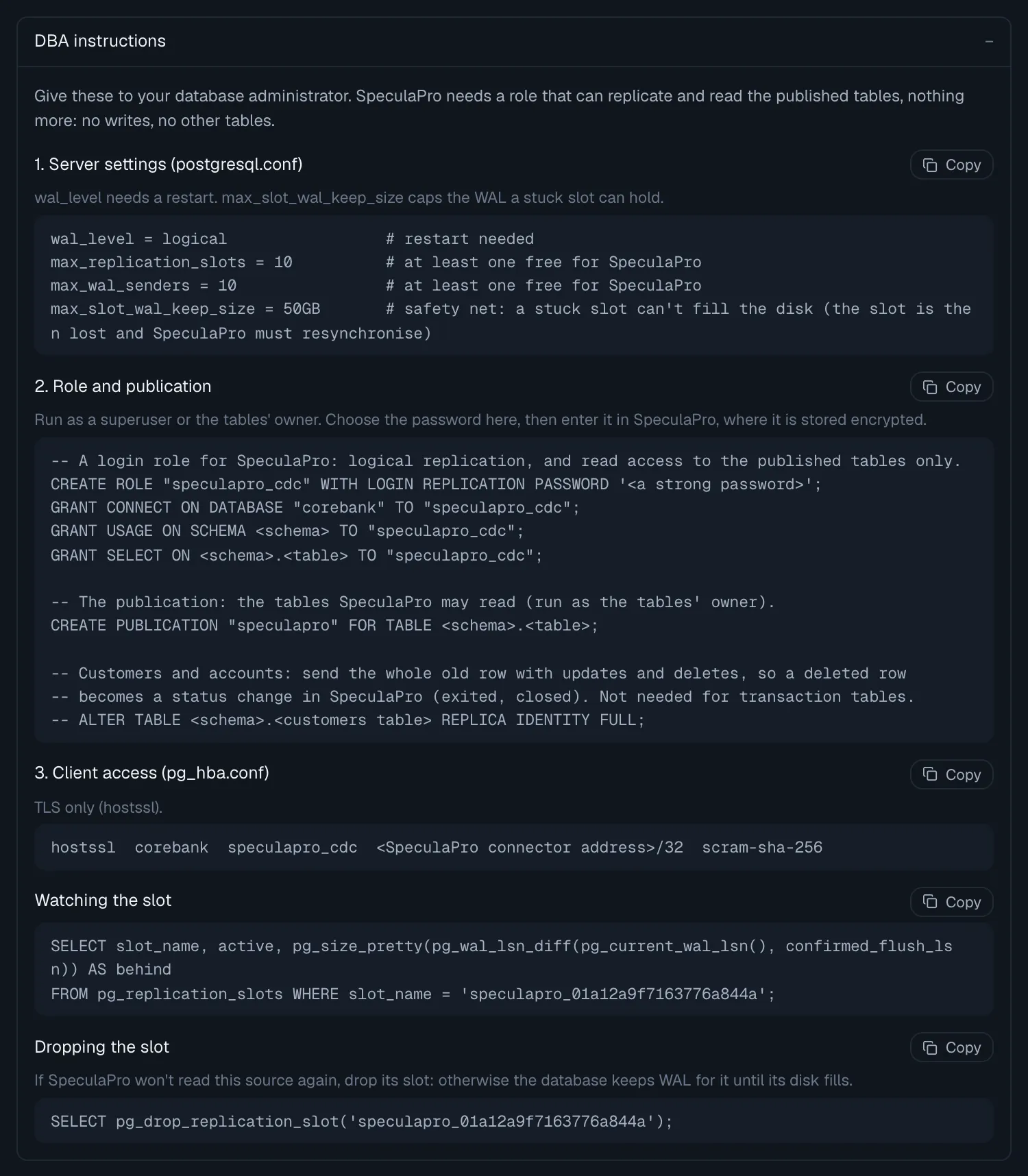Click the GRANT CONNECT ON DATABASE line
The height and width of the screenshot is (1176, 1028).
[315, 508]
